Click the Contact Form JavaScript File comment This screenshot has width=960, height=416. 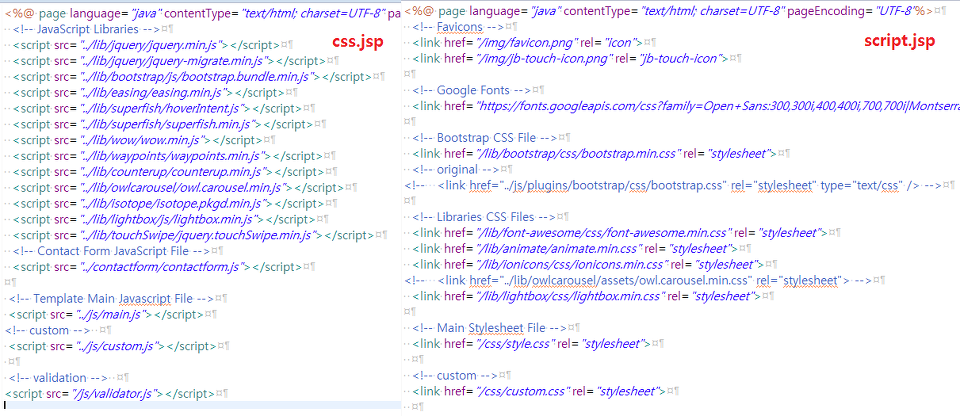[x=111, y=251]
